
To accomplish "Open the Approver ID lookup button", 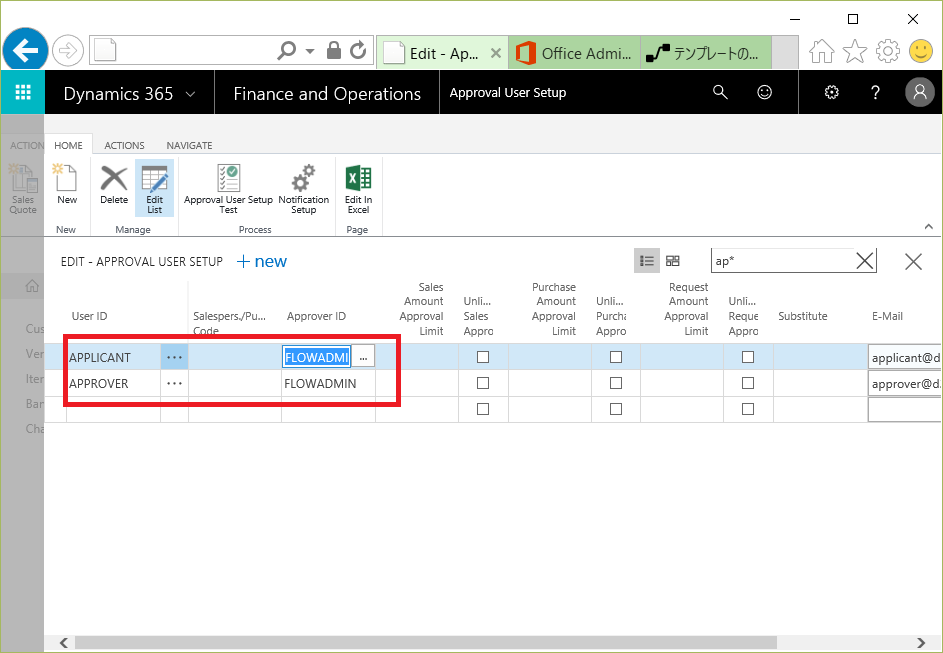I will [363, 357].
